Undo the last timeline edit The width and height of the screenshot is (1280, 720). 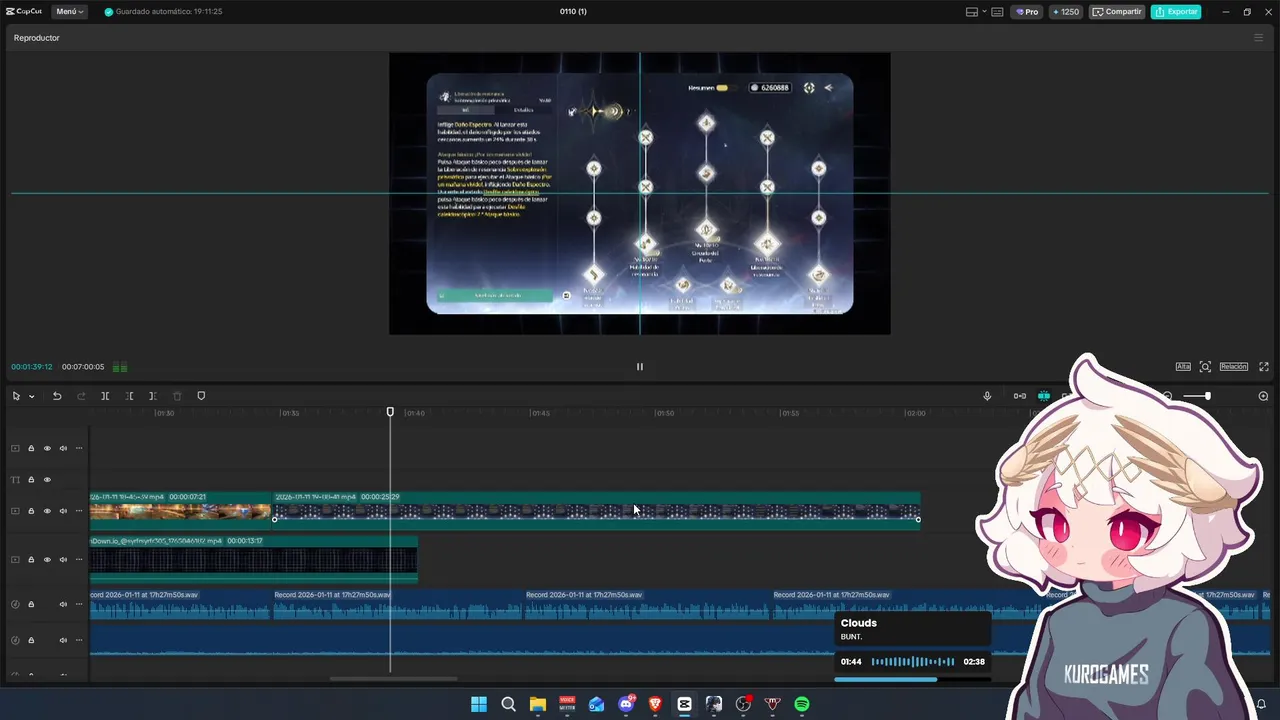tap(57, 396)
